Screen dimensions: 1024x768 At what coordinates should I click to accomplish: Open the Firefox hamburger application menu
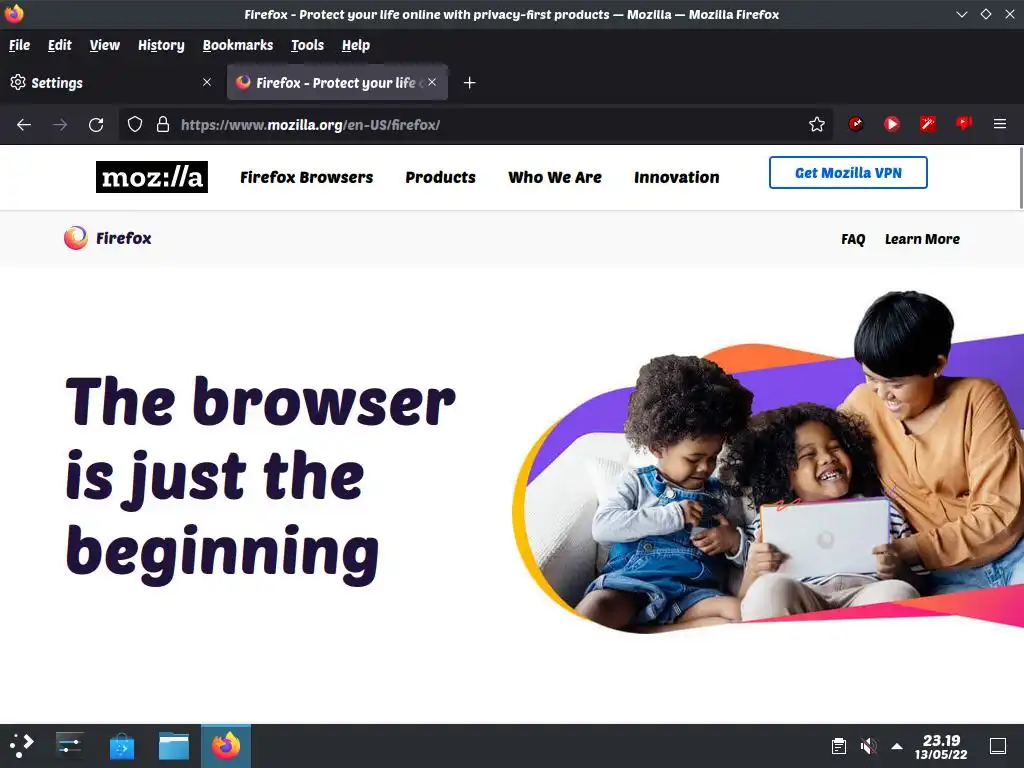pos(1000,123)
